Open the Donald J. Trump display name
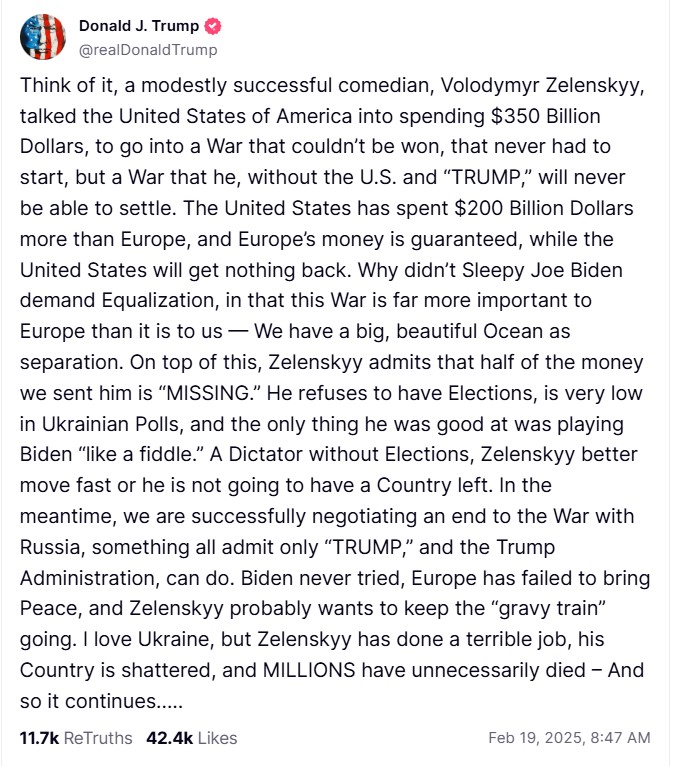The width and height of the screenshot is (673, 766). click(139, 25)
